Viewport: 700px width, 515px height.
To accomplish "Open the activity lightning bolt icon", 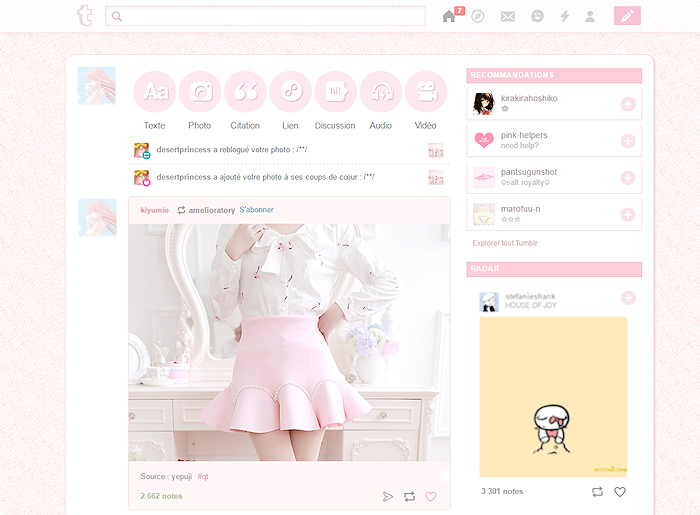I will pyautogui.click(x=565, y=17).
